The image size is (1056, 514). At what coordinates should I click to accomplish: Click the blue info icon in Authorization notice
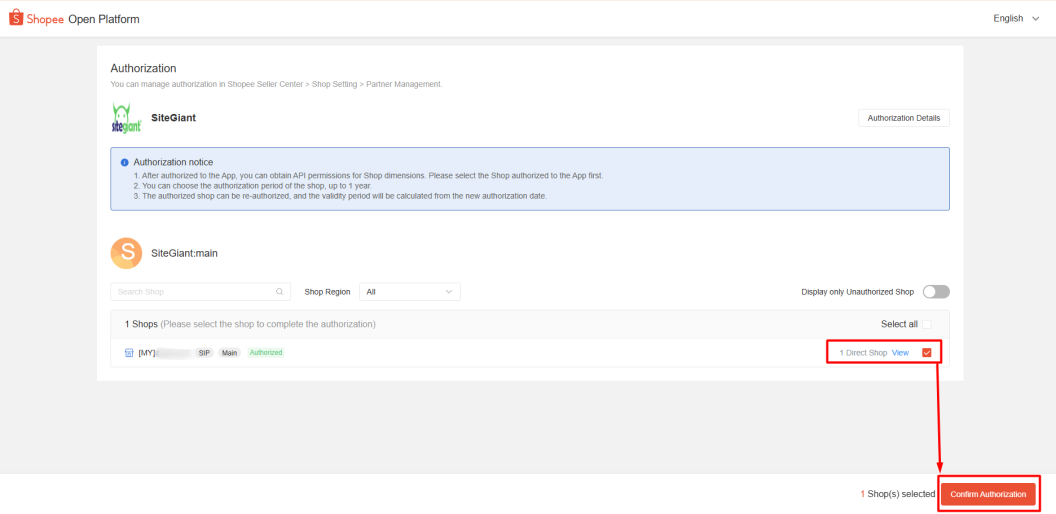point(124,162)
